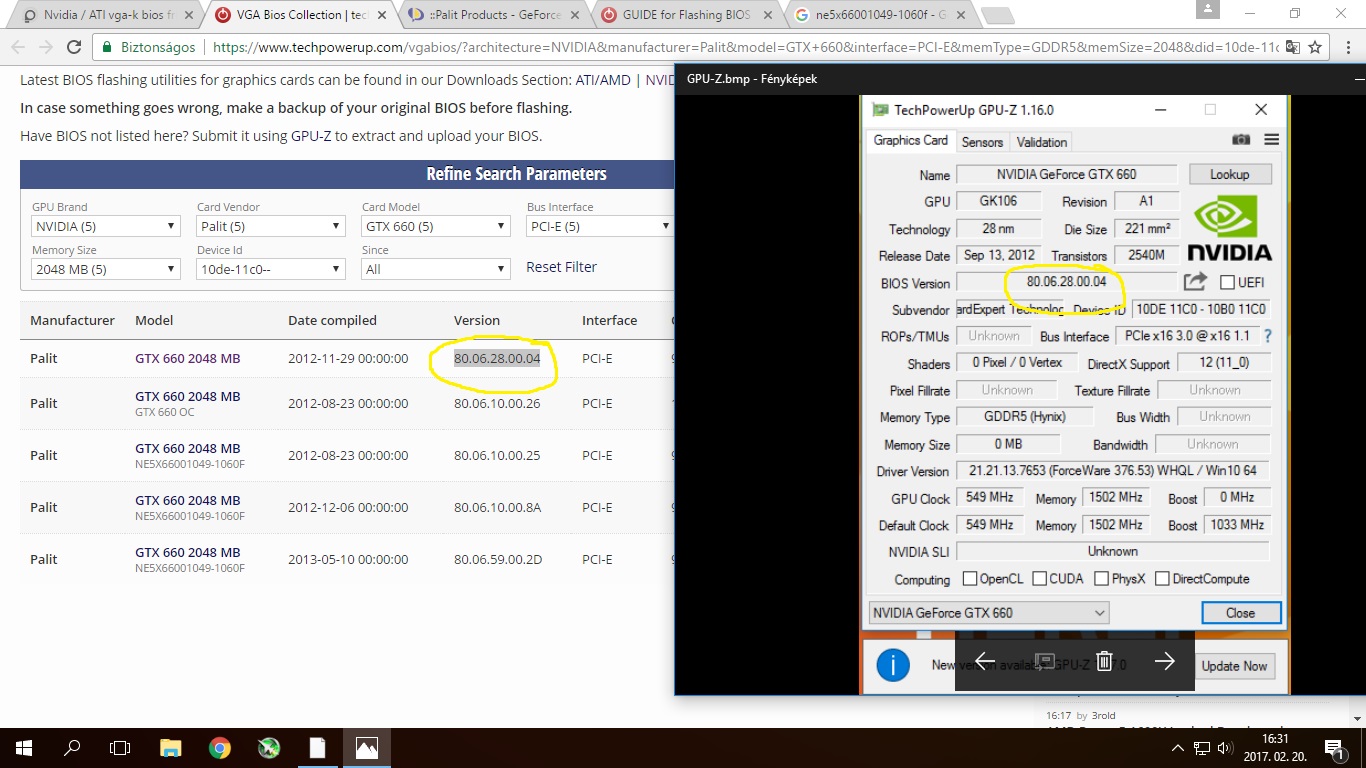Click the NVIDIA logo in GPU-Z
1366x768 pixels.
click(x=1229, y=230)
